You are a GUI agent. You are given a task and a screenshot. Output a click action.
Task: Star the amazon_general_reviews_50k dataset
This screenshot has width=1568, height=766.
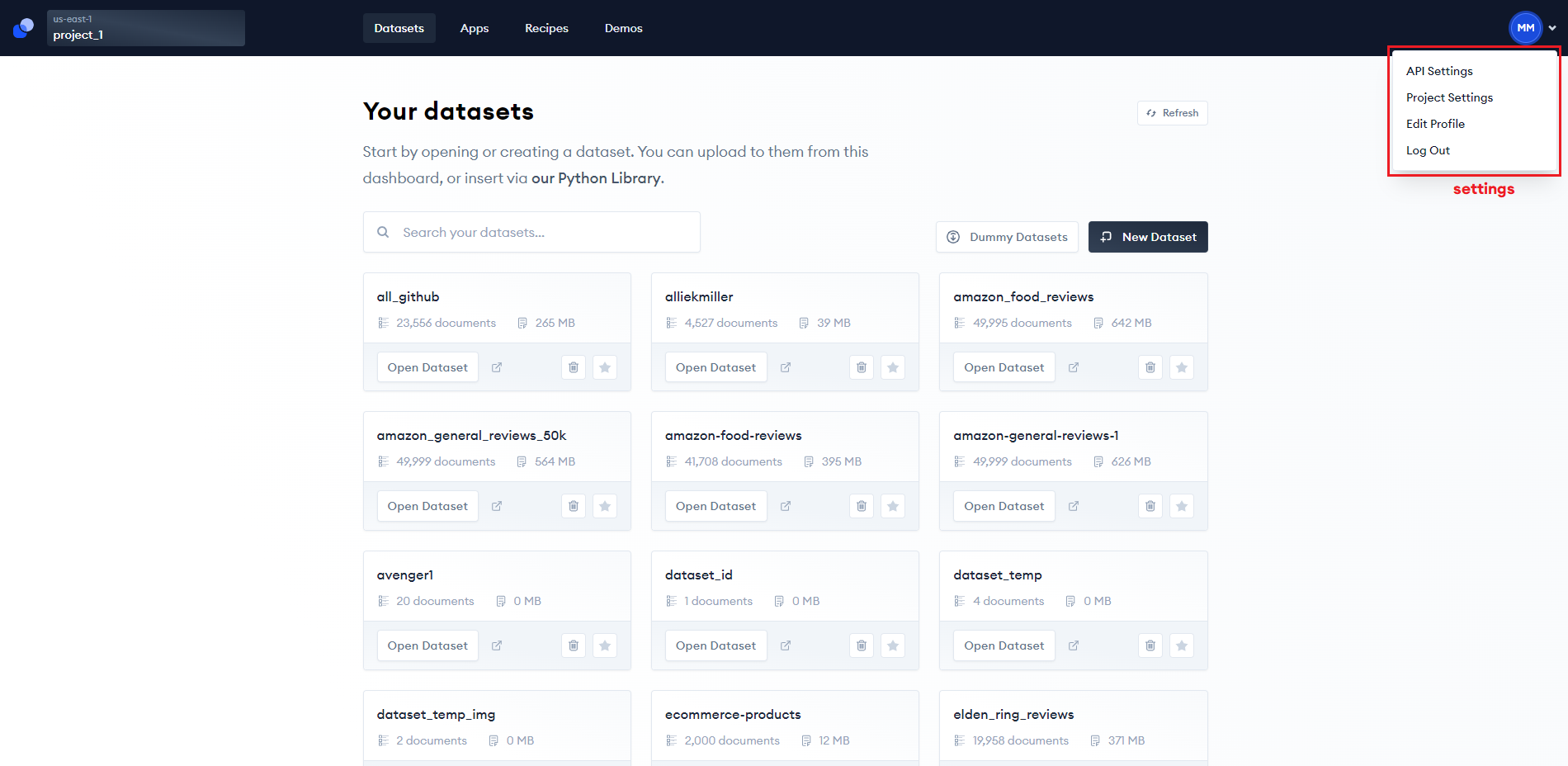click(605, 506)
